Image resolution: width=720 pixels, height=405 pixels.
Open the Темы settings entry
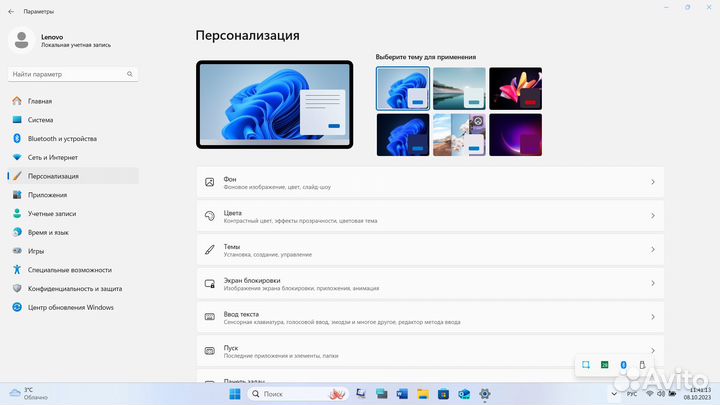[x=430, y=249]
